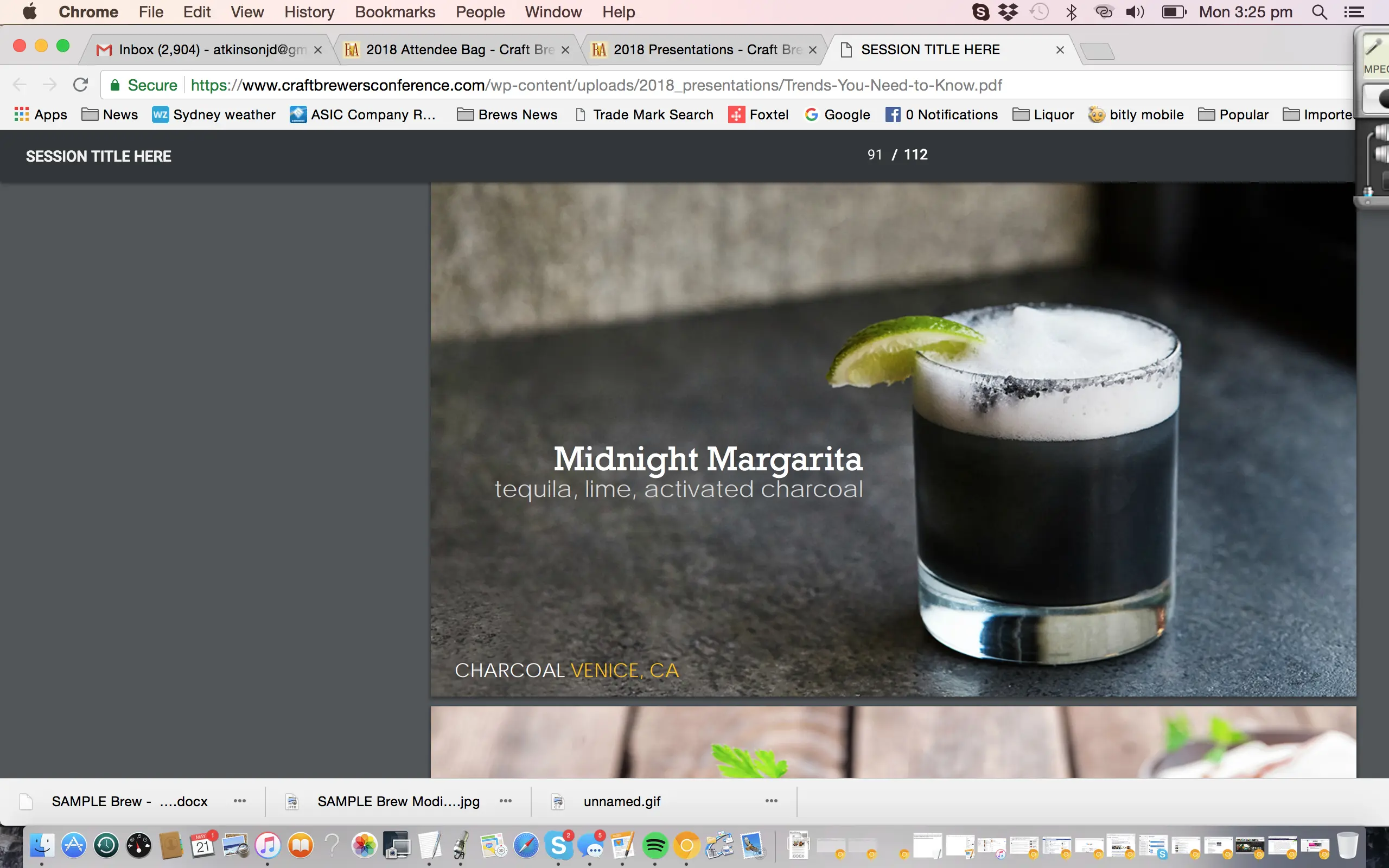Expand options for SAMPLE Brew docx download
Image resolution: width=1389 pixels, height=868 pixels.
(240, 801)
